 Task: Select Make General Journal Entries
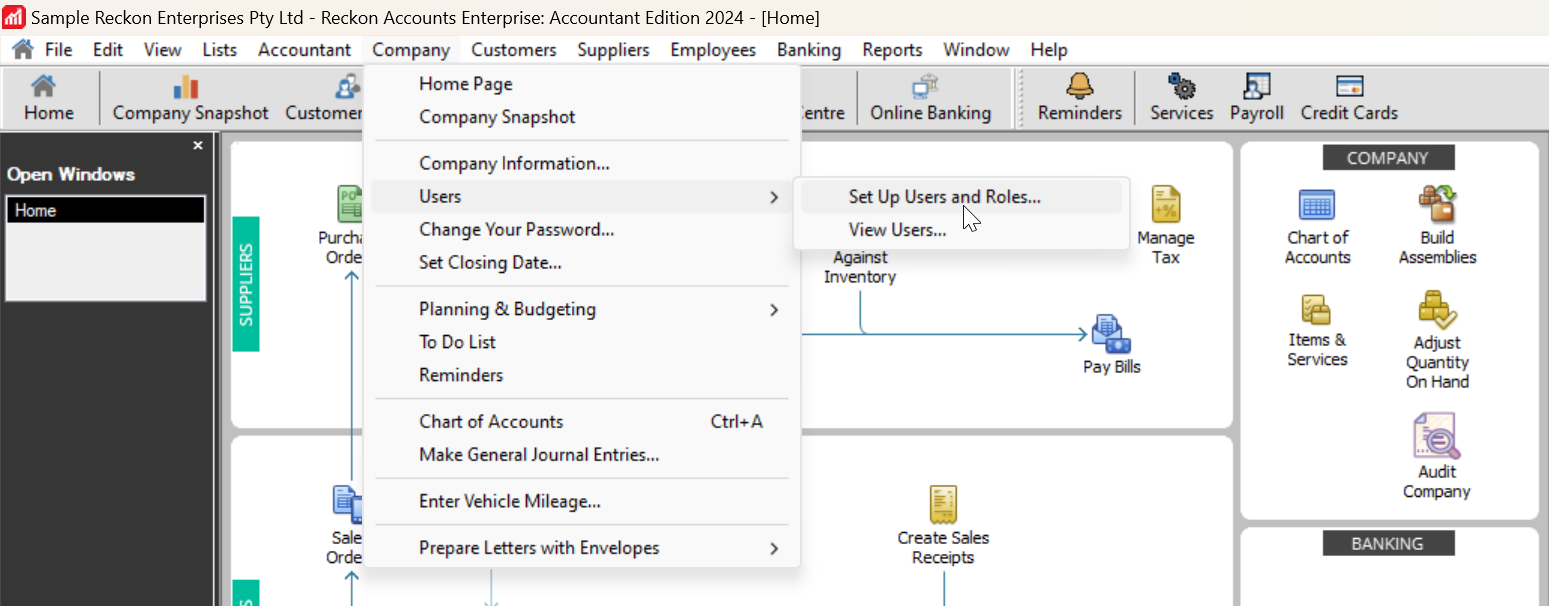(581, 454)
